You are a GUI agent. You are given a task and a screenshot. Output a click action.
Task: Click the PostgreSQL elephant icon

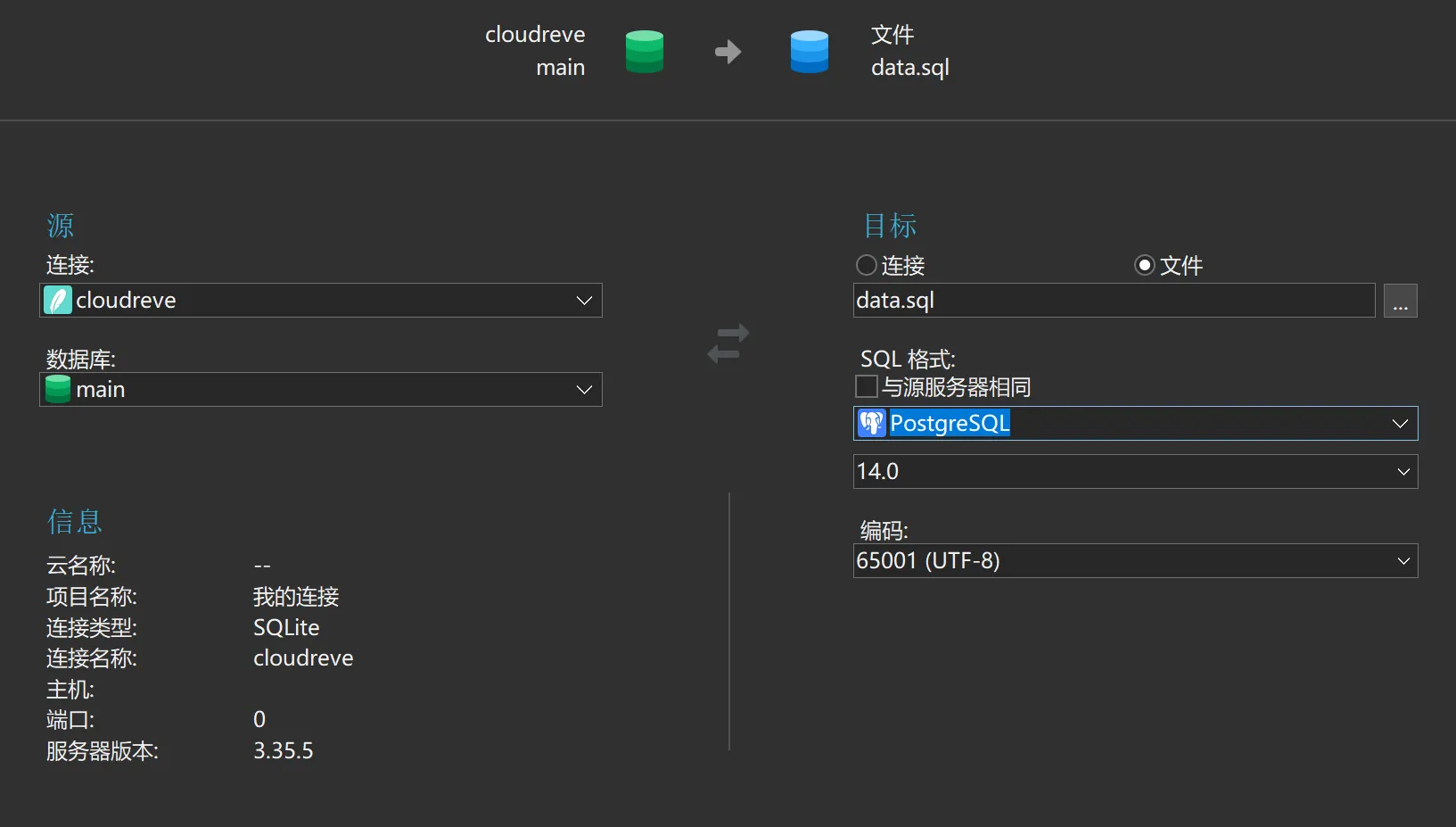871,423
